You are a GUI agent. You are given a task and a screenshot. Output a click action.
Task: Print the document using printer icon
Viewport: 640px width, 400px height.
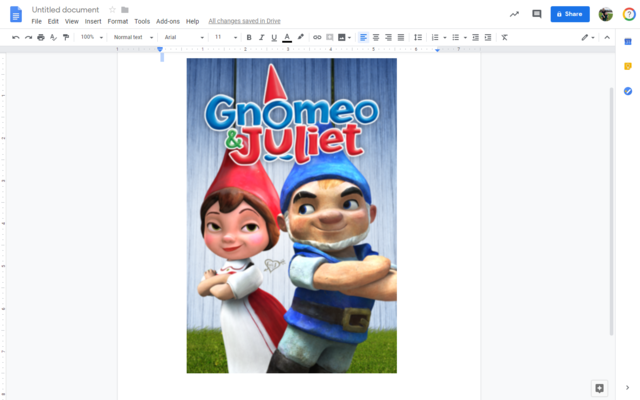(41, 37)
